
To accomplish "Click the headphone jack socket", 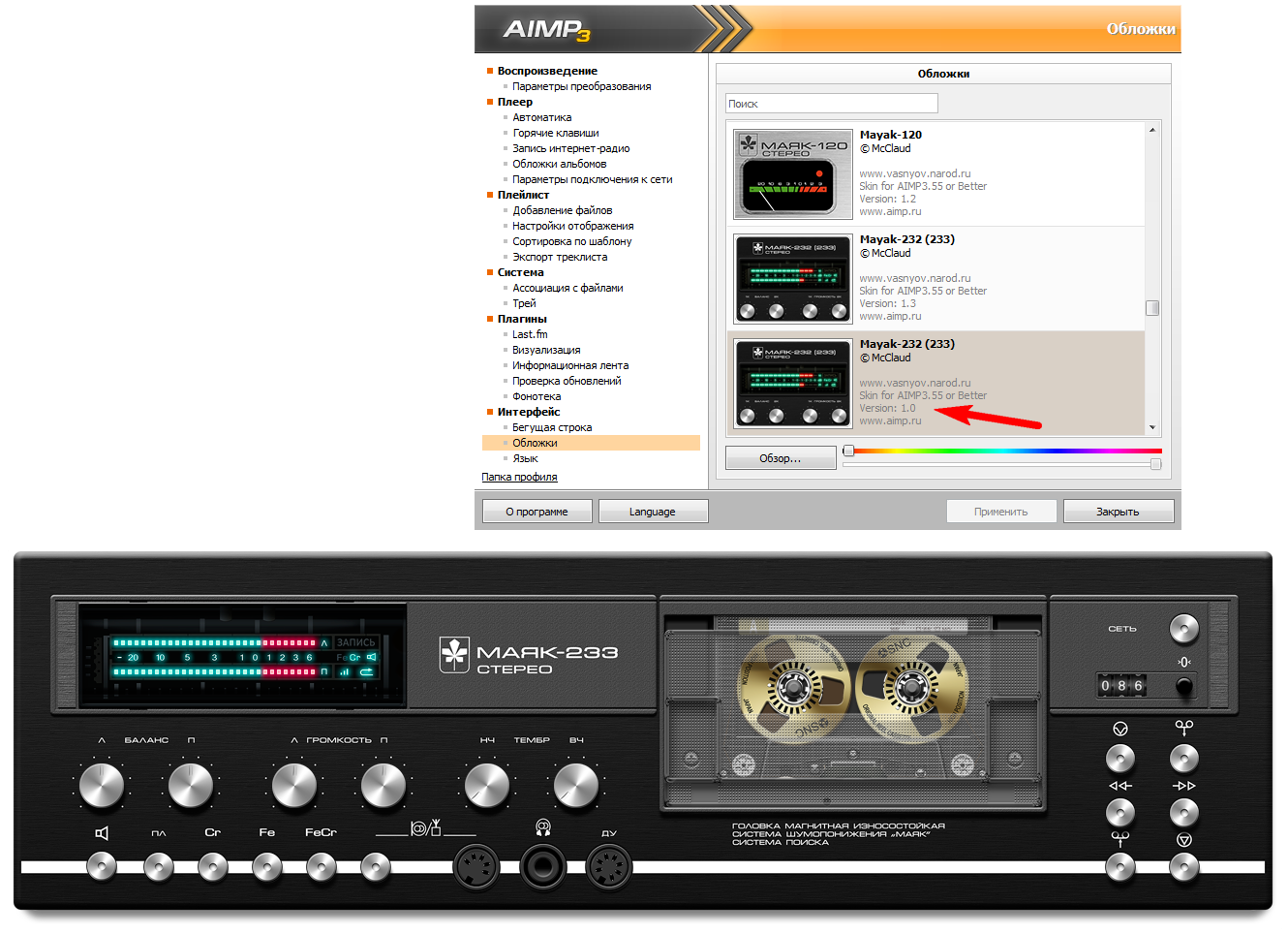I will click(542, 866).
